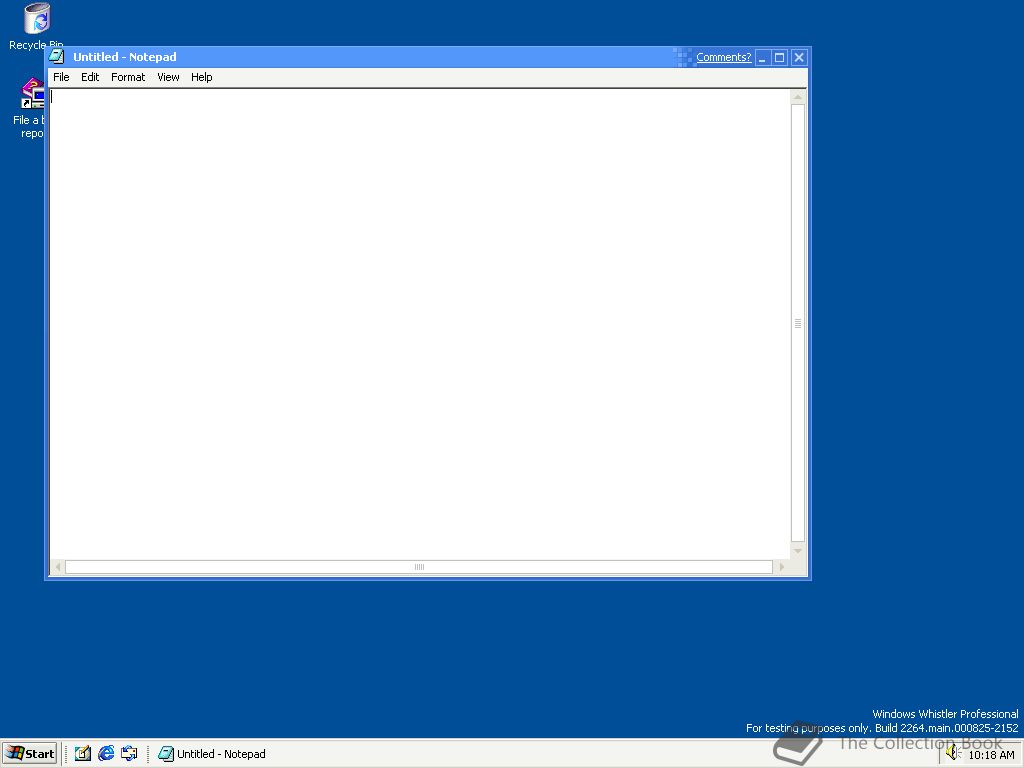Launch Internet Explorer from Quick Launch
1024x768 pixels.
pyautogui.click(x=106, y=754)
